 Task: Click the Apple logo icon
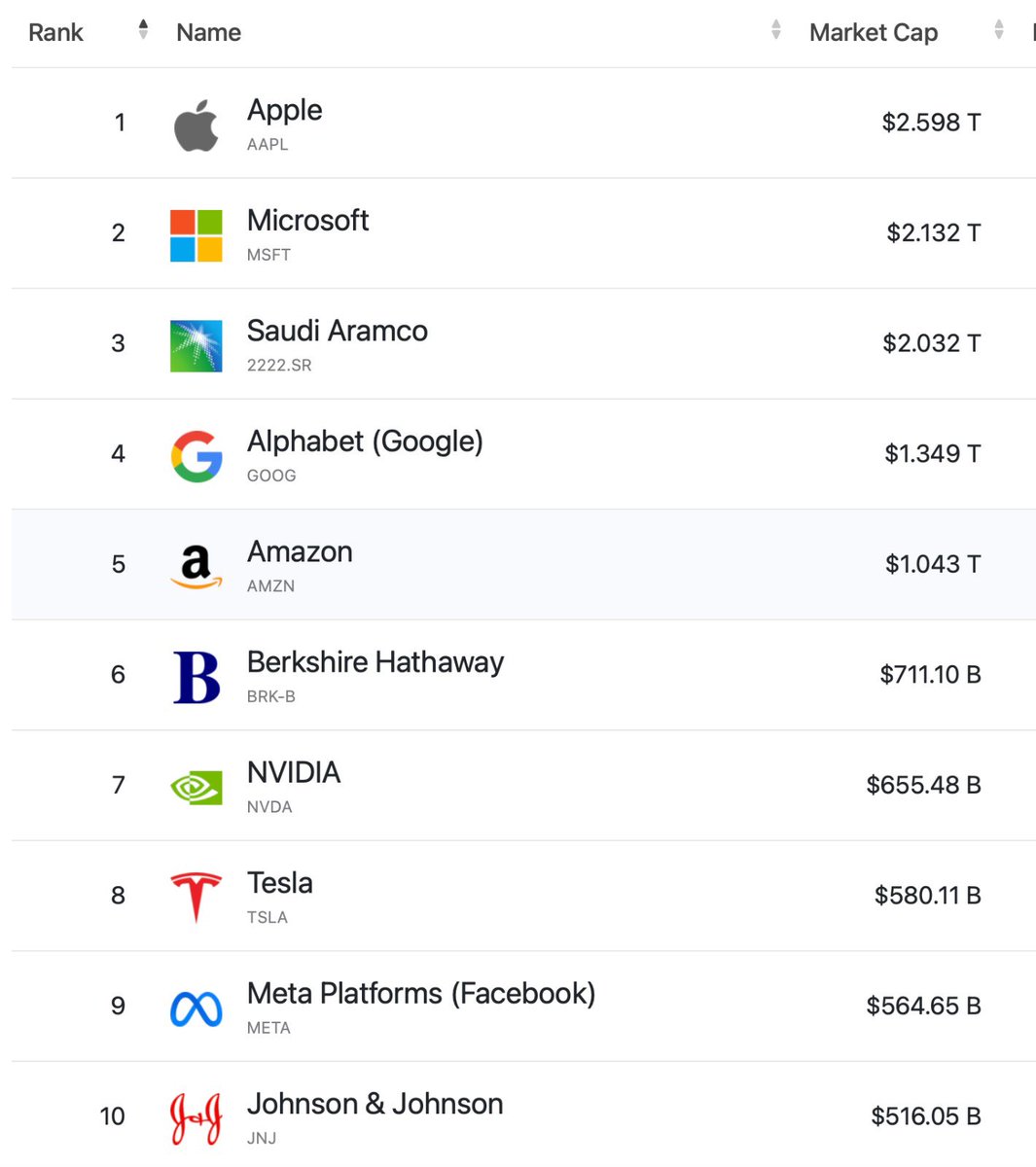point(196,125)
